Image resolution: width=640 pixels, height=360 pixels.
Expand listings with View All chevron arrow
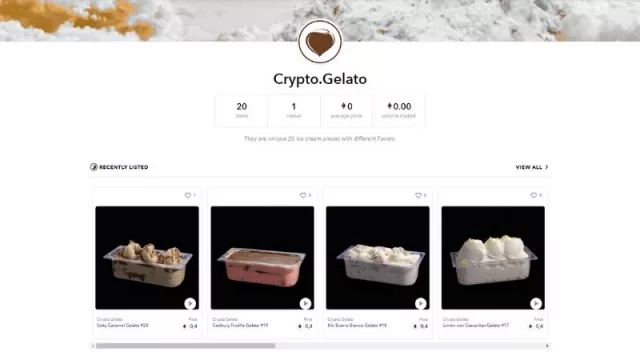(547, 167)
